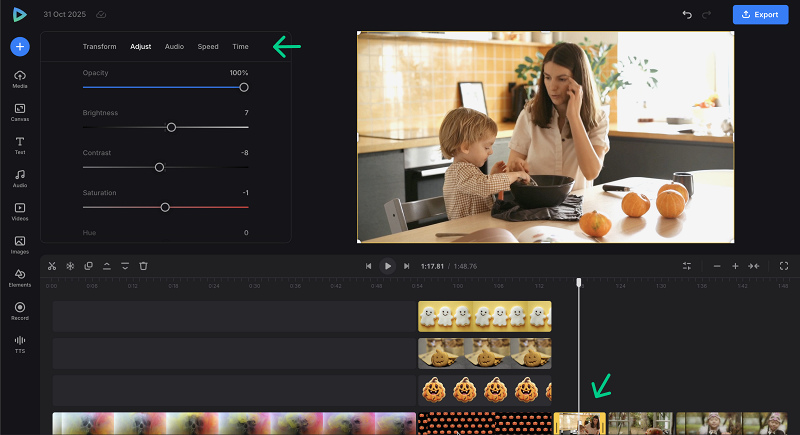Skip to next clip button

pos(406,266)
